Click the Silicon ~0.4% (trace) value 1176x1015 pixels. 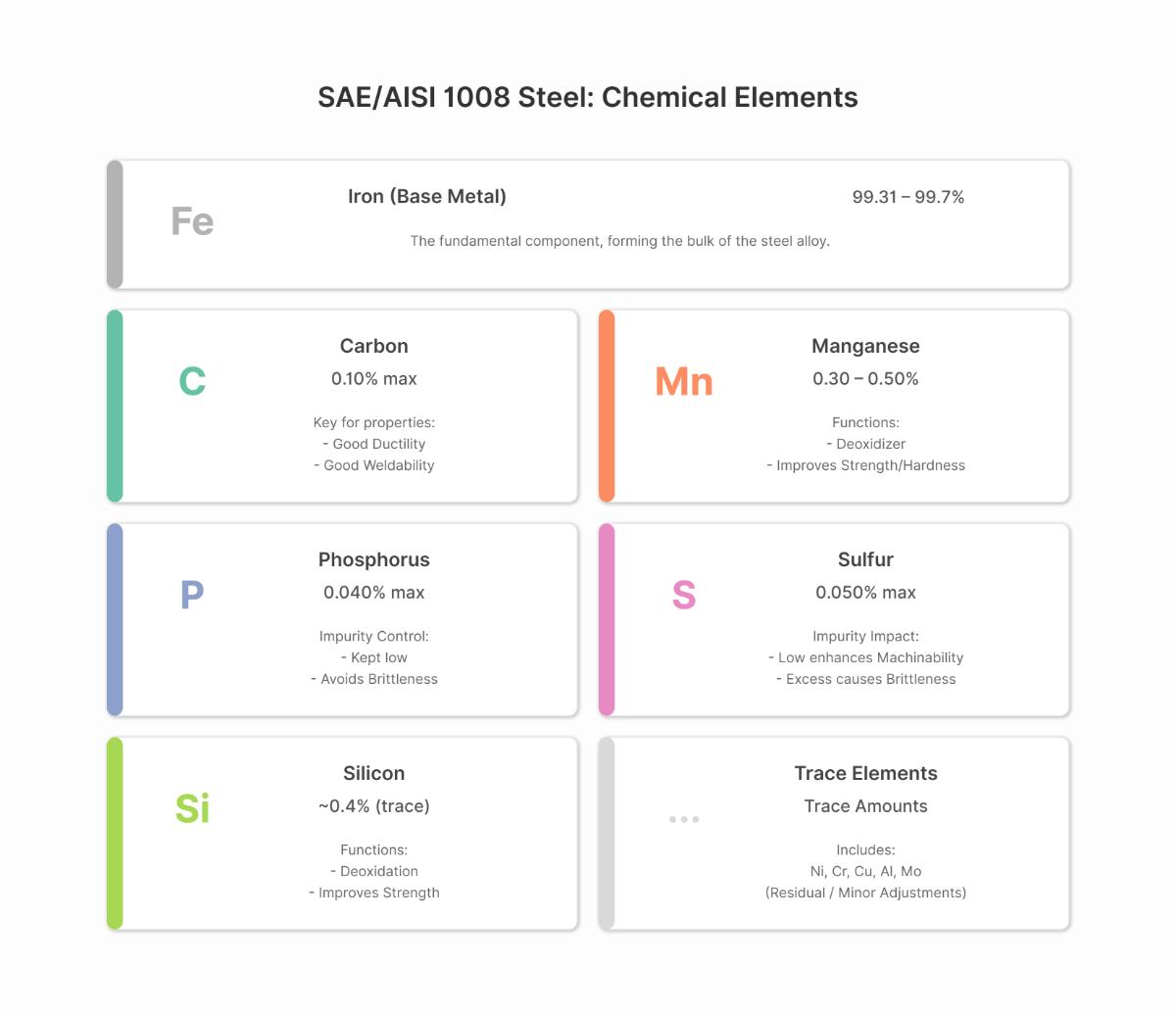point(373,806)
